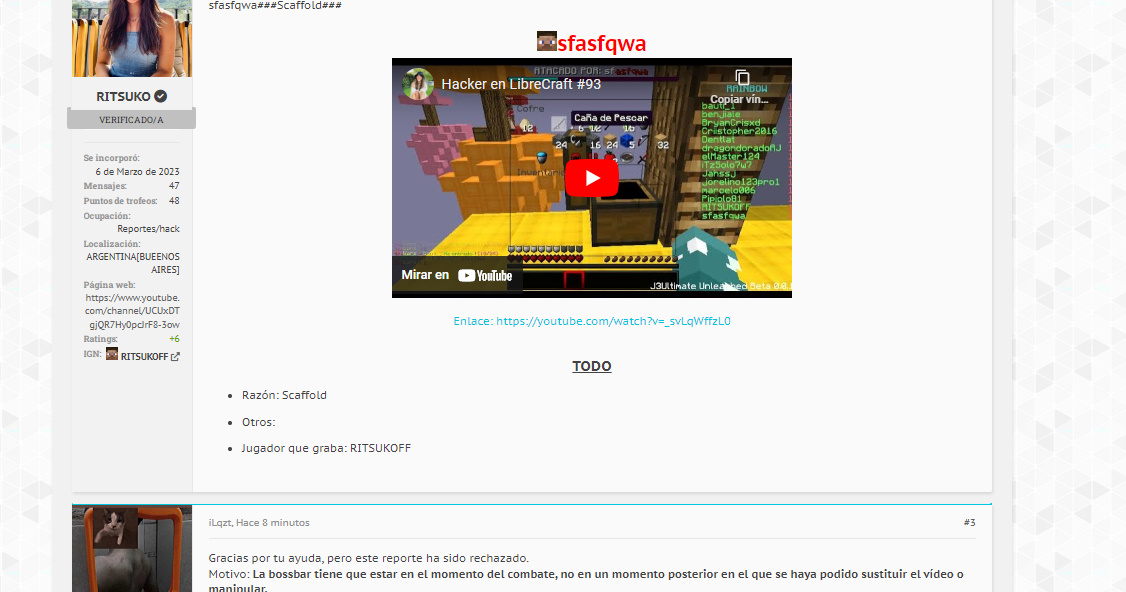
Task: Click the Minecraft head icon beside sfasfqwa title
Action: [547, 42]
